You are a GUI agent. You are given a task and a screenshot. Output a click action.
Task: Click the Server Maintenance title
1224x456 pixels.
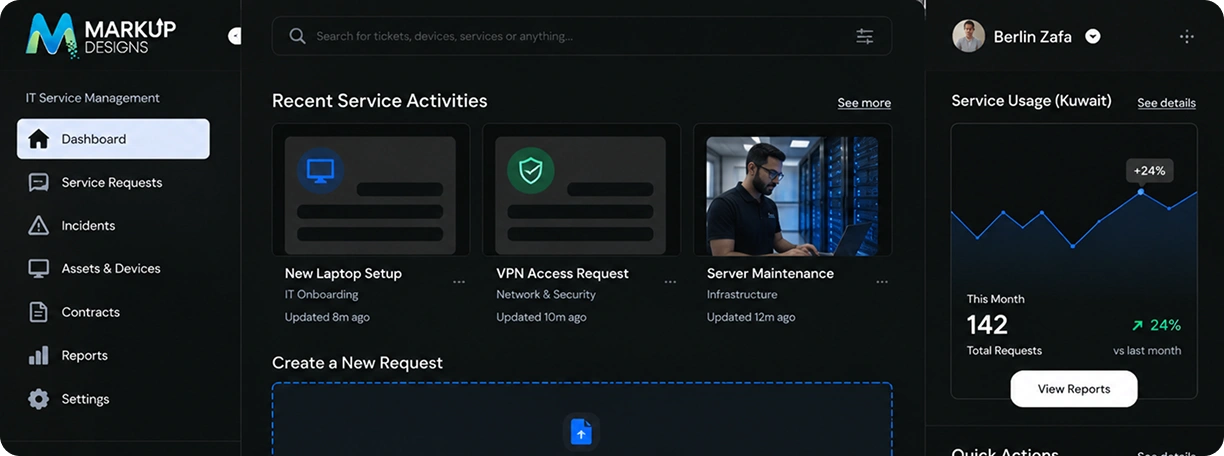pyautogui.click(x=770, y=273)
